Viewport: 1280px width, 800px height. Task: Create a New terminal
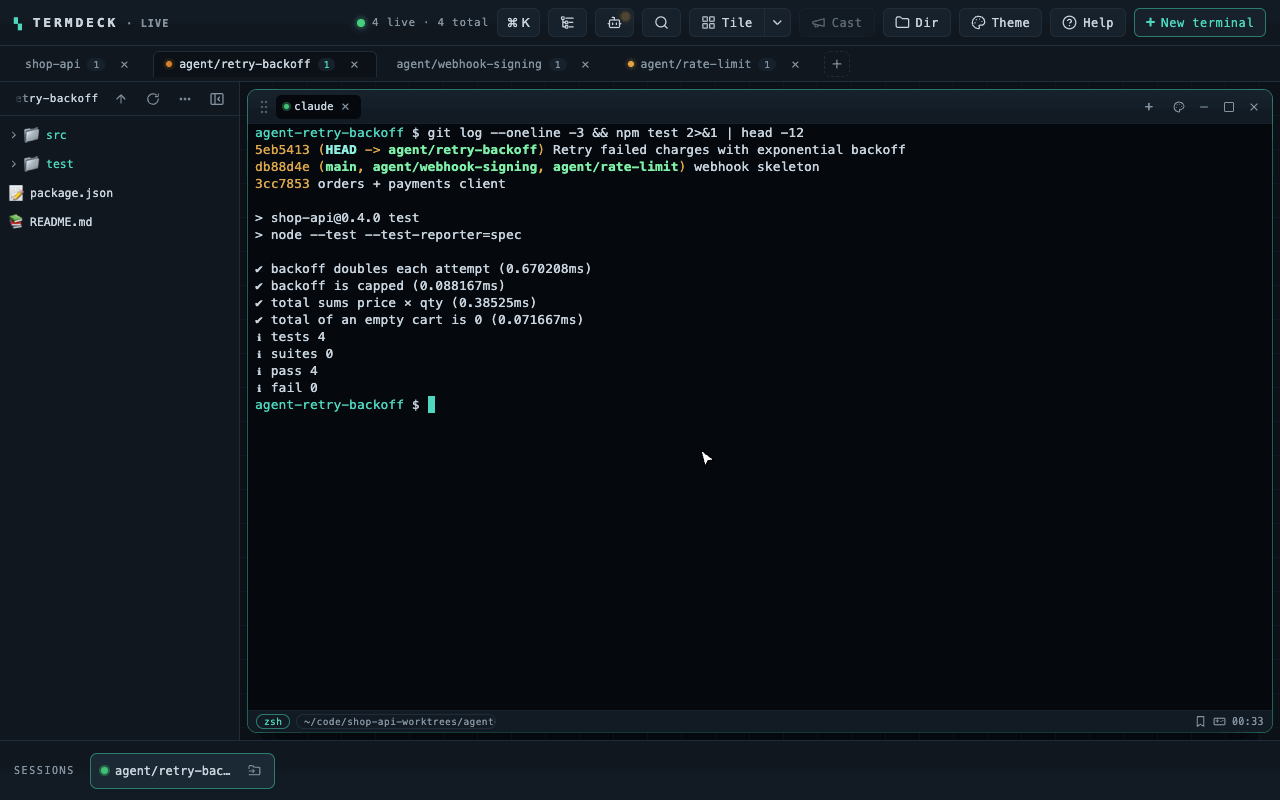1199,22
